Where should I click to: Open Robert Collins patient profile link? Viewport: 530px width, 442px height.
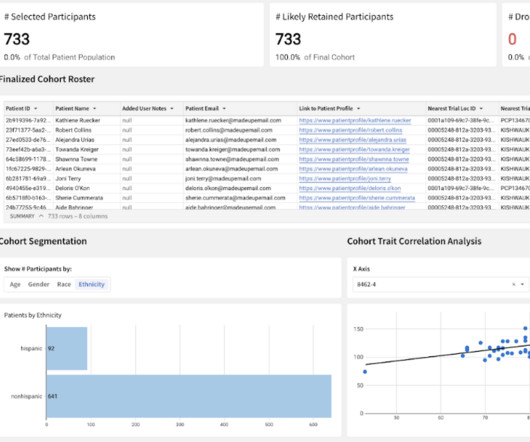click(351, 130)
